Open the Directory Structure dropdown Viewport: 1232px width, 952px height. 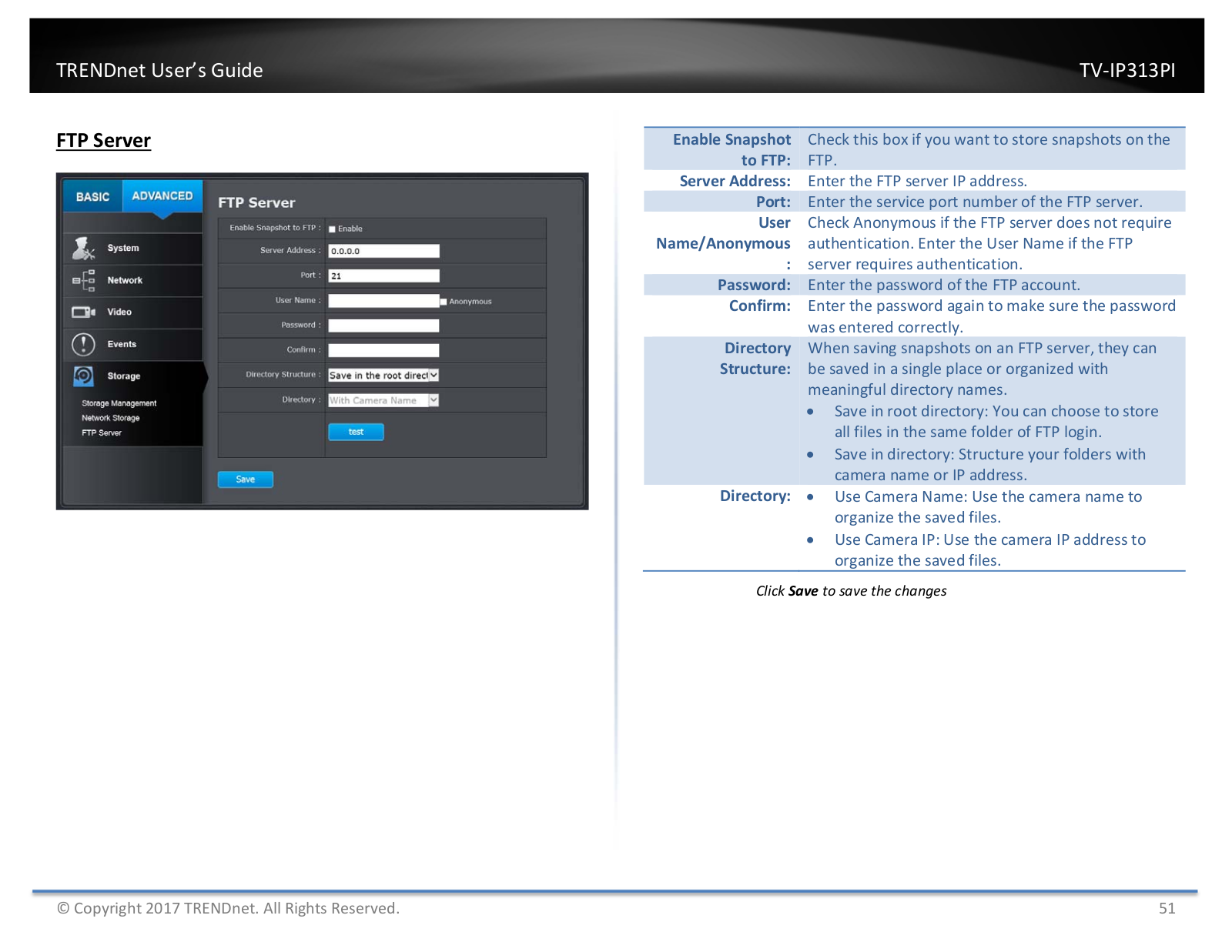pyautogui.click(x=383, y=375)
